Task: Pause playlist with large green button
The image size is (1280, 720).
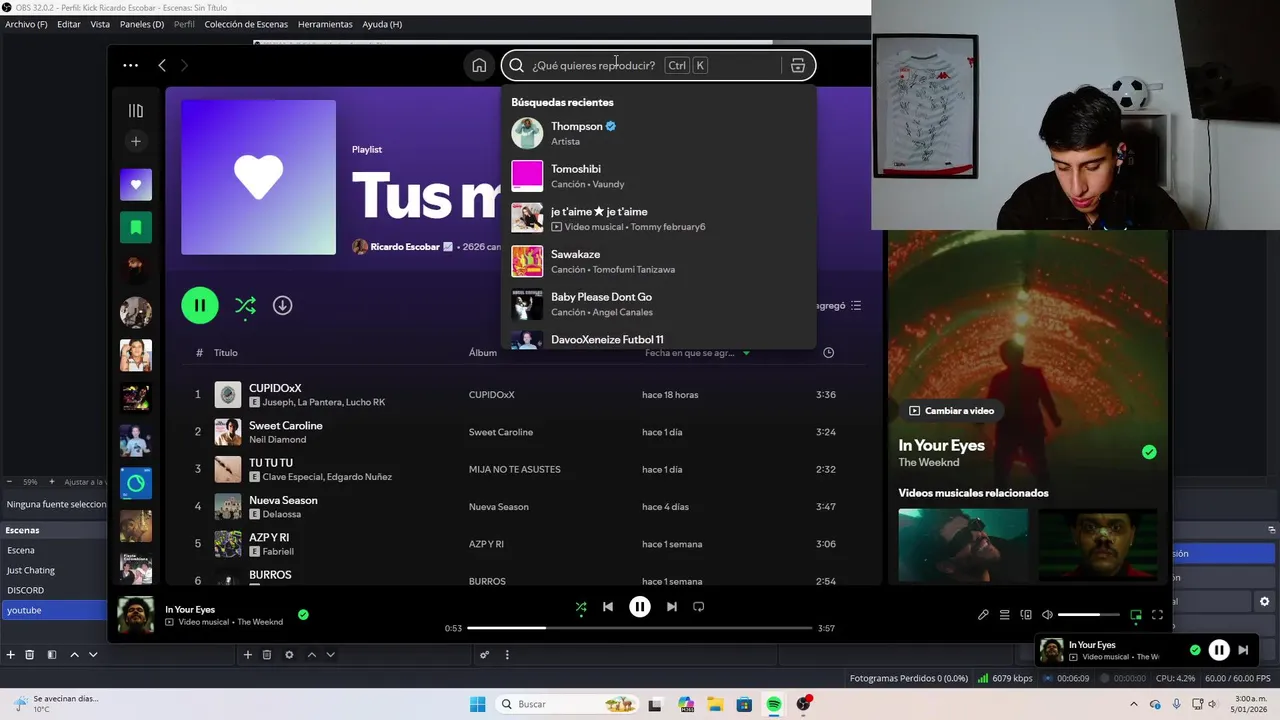Action: pyautogui.click(x=200, y=305)
